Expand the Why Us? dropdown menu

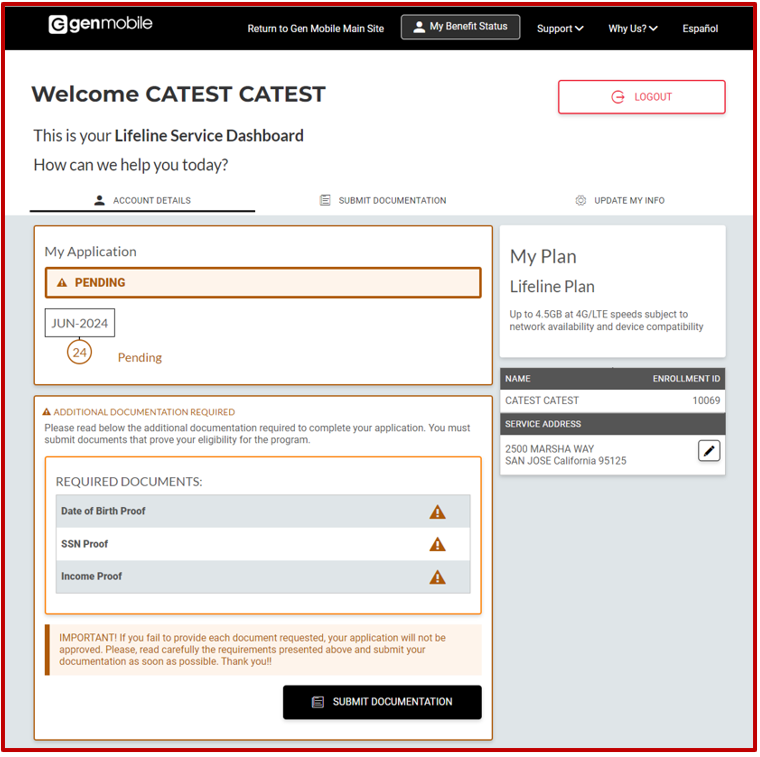[633, 29]
